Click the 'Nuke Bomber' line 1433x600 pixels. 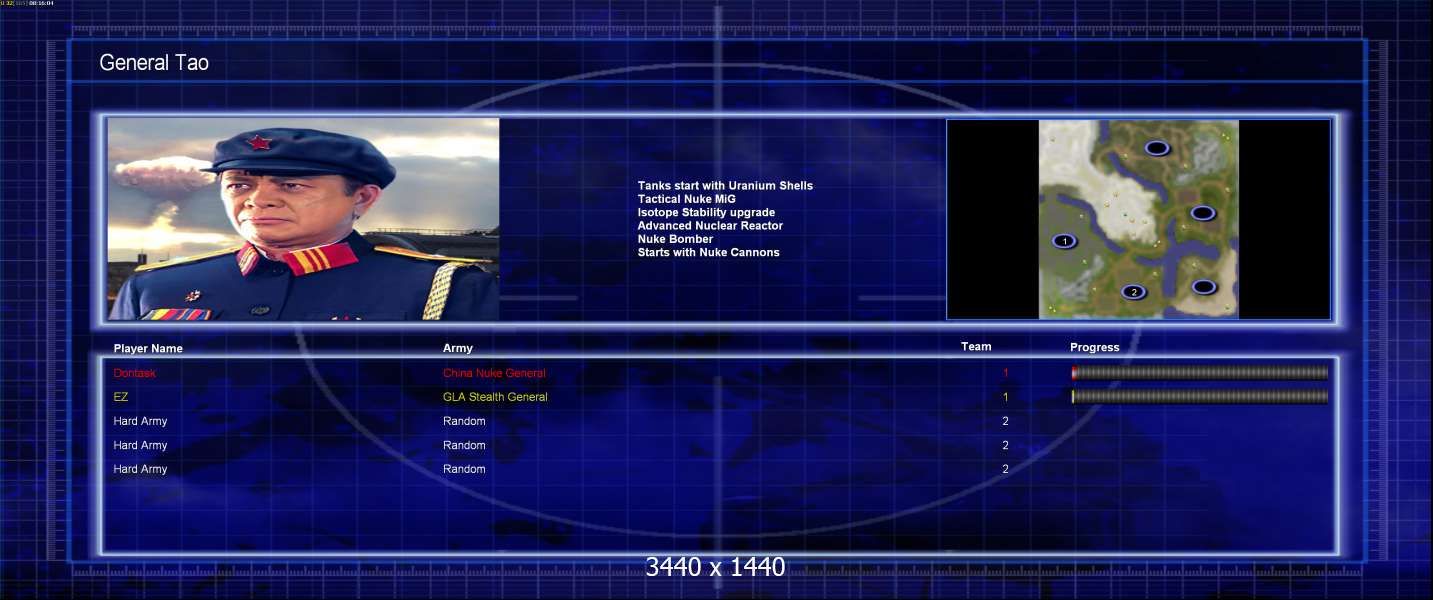click(675, 239)
